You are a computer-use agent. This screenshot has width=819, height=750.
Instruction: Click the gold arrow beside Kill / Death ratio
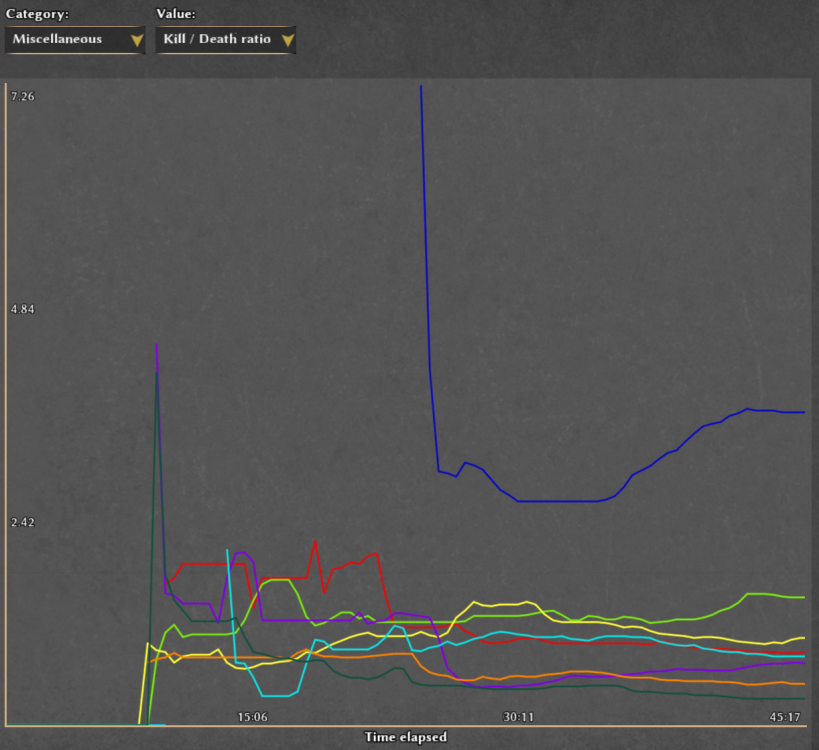click(287, 40)
